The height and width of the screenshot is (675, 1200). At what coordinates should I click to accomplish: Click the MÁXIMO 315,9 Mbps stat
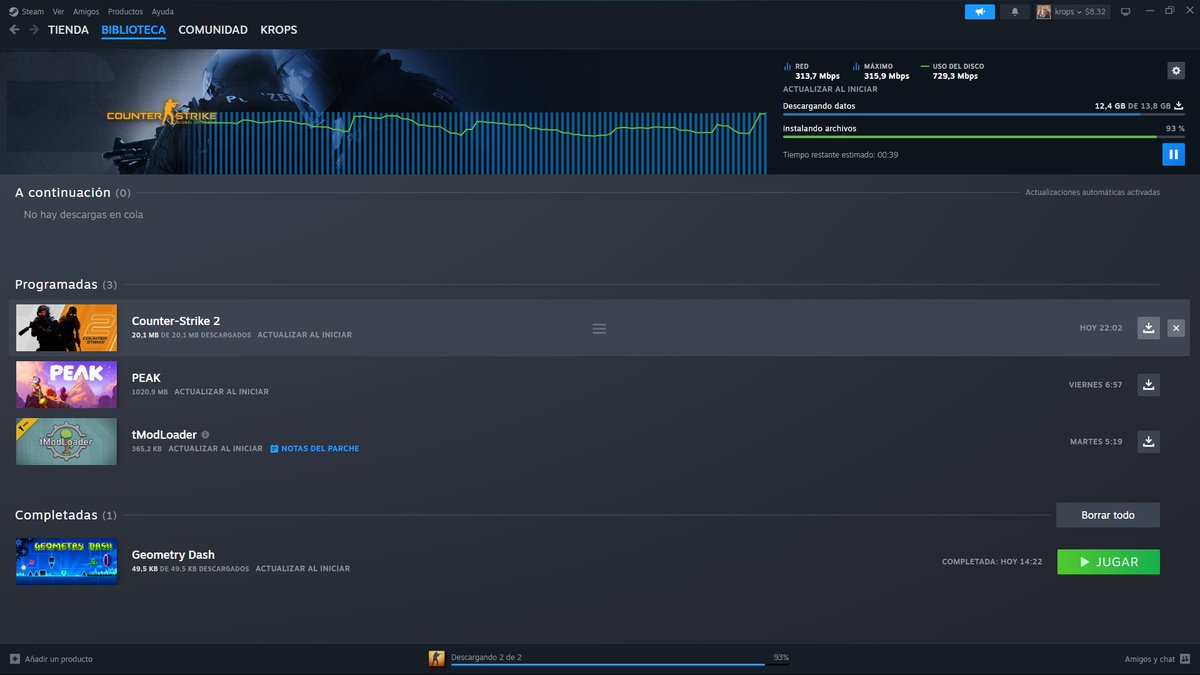tap(881, 71)
